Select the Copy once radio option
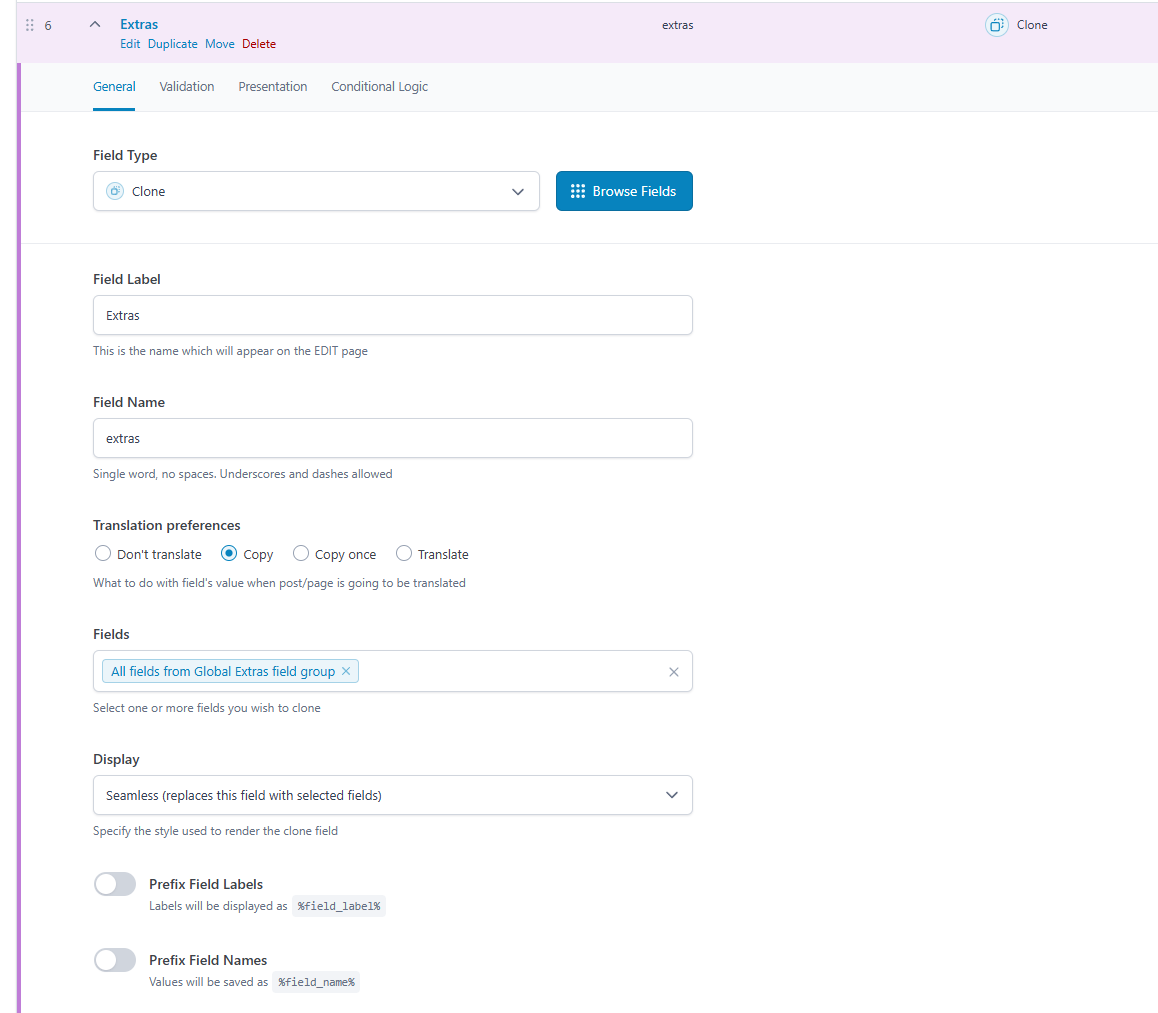 coord(301,554)
